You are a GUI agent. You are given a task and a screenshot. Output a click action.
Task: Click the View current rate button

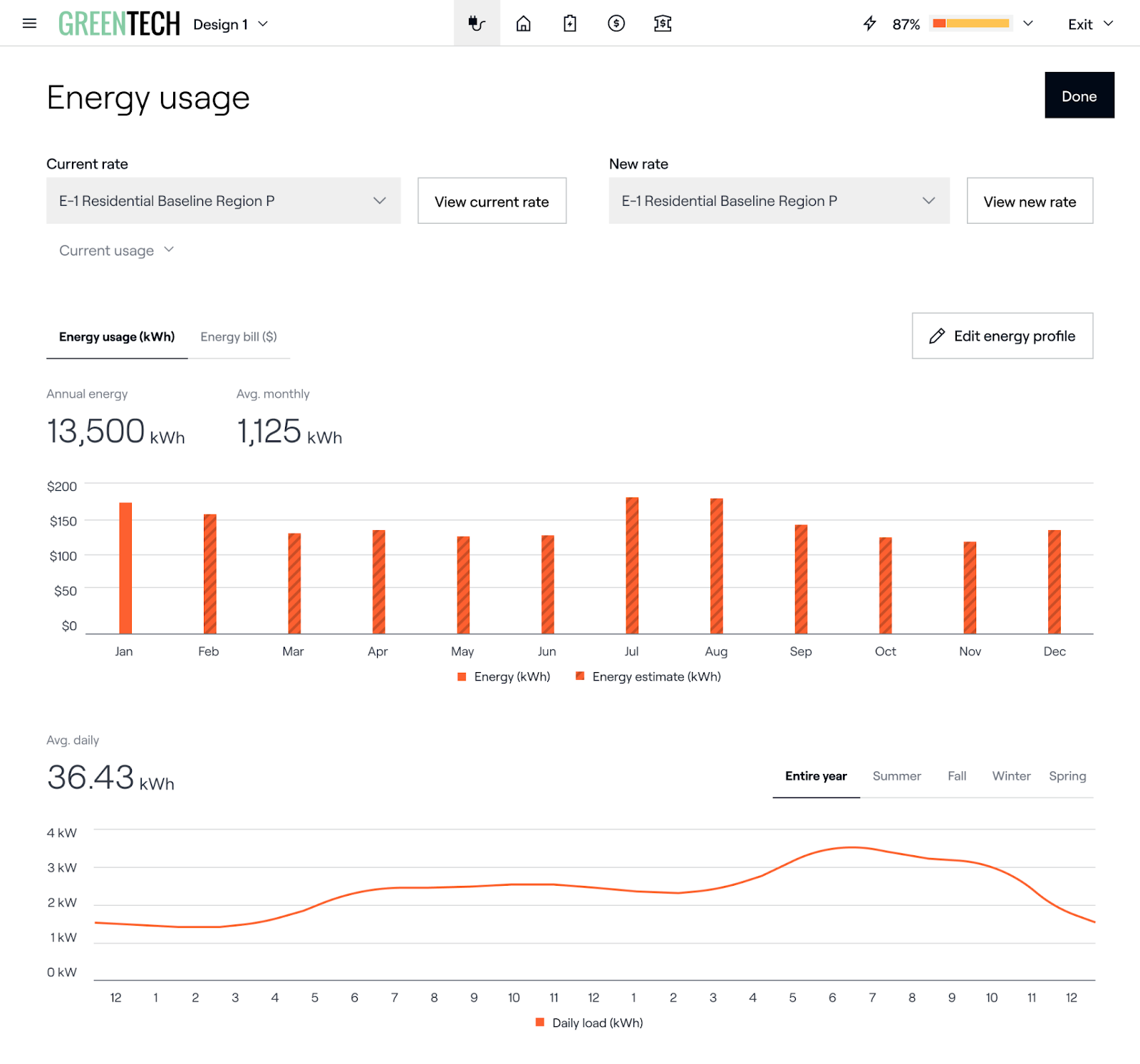click(x=492, y=202)
